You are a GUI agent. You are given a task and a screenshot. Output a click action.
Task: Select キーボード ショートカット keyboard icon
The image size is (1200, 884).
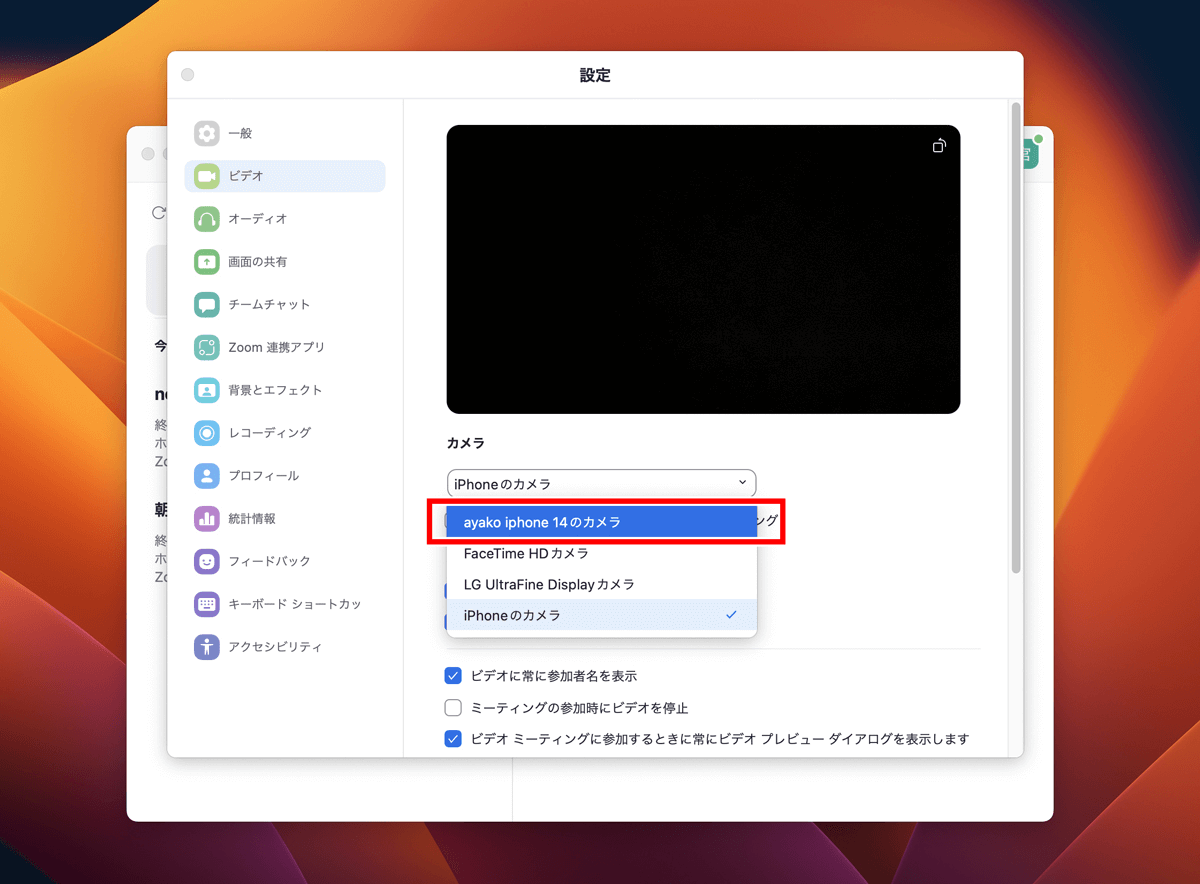pos(207,604)
